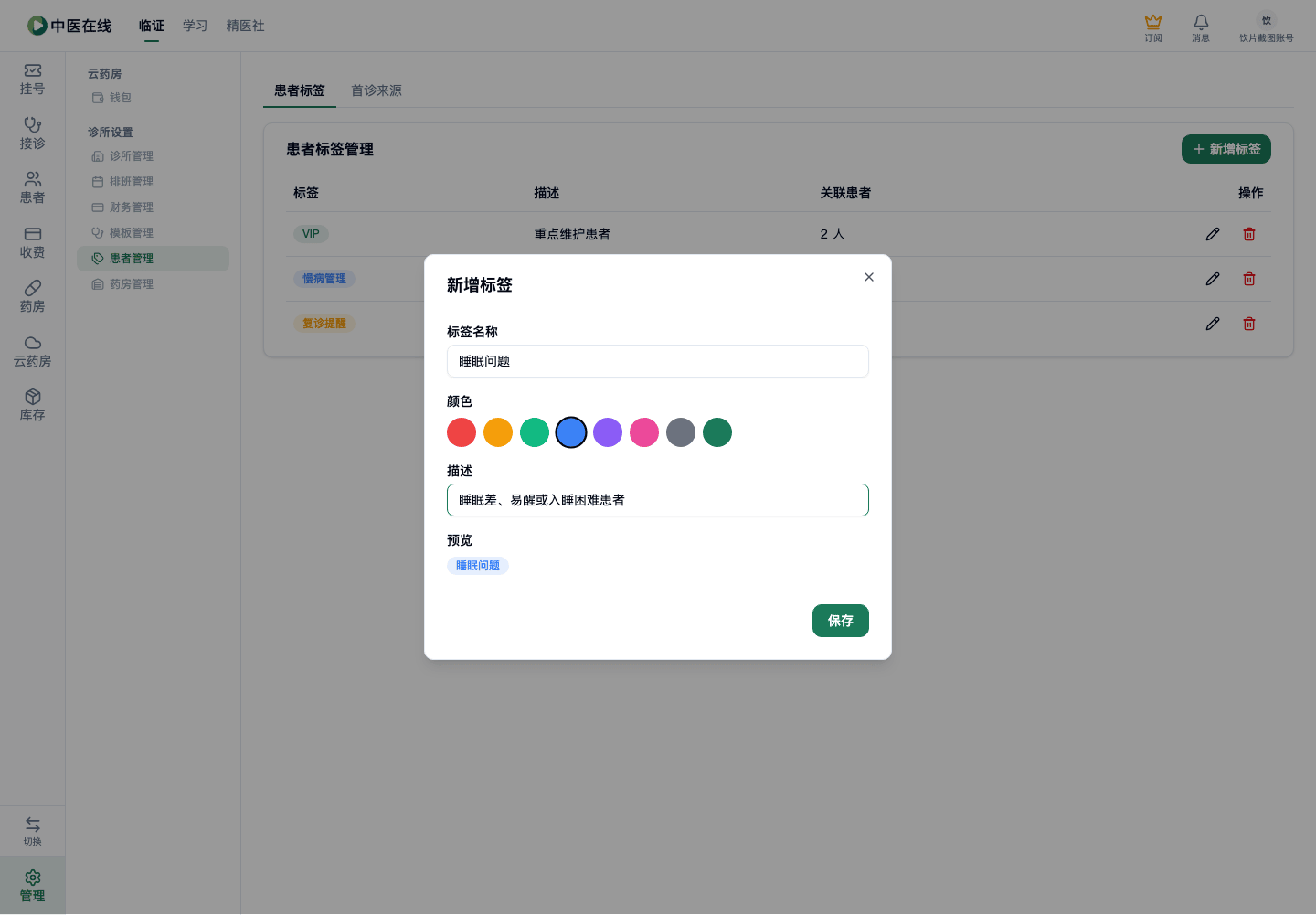The image size is (1316, 915).
Task: Open the 饮片截图账号 account avatar
Action: 1266,27
